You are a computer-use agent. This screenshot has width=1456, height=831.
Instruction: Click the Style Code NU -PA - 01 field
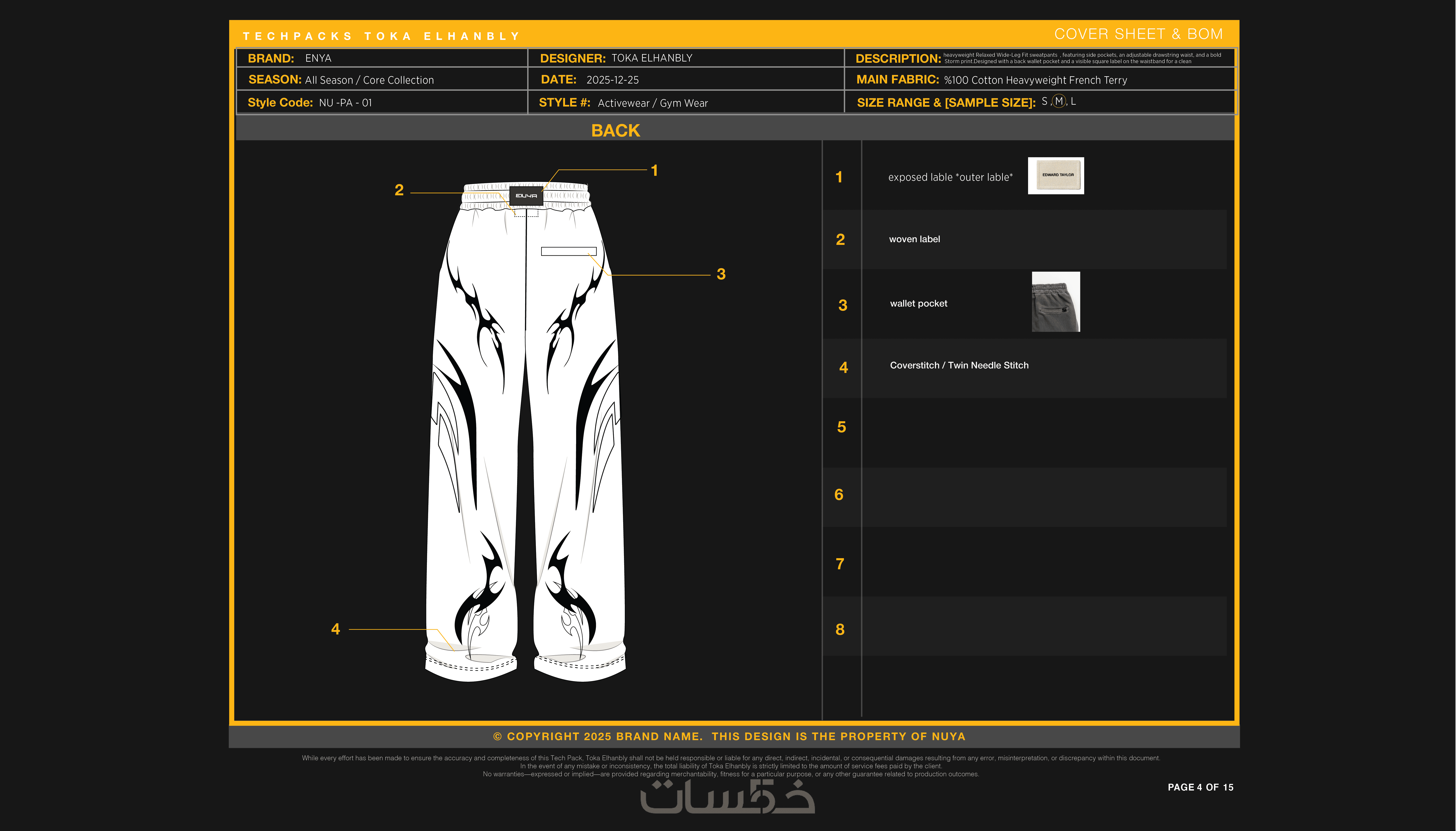(345, 103)
